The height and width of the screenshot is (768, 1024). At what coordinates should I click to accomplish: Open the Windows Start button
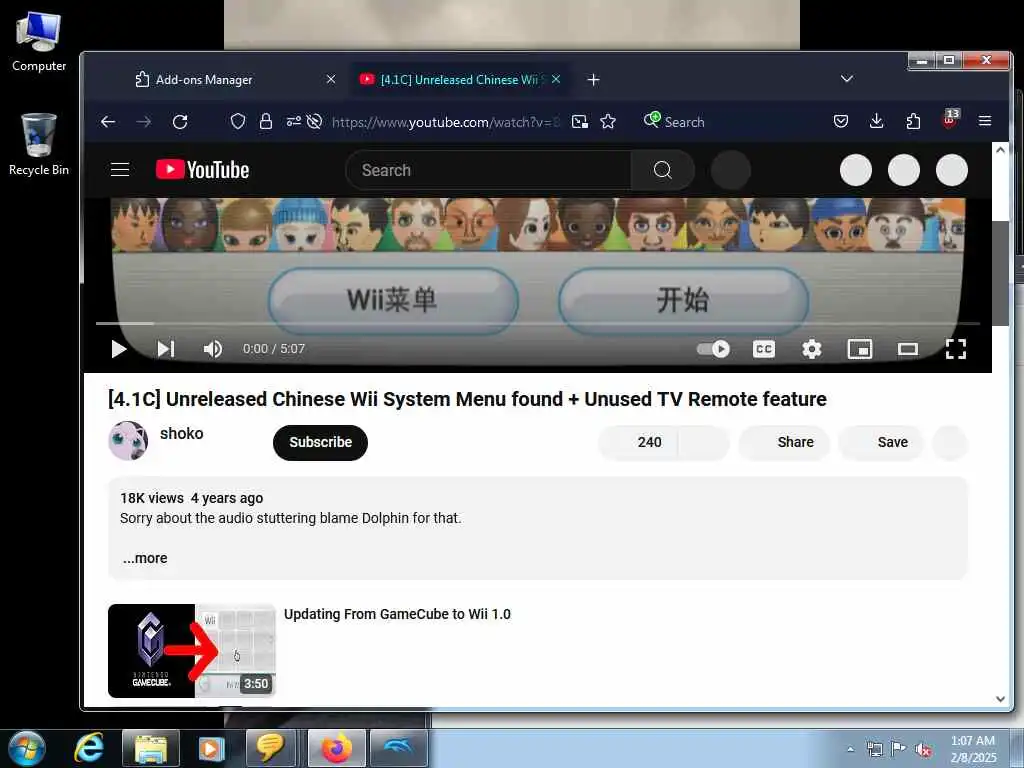pos(27,748)
